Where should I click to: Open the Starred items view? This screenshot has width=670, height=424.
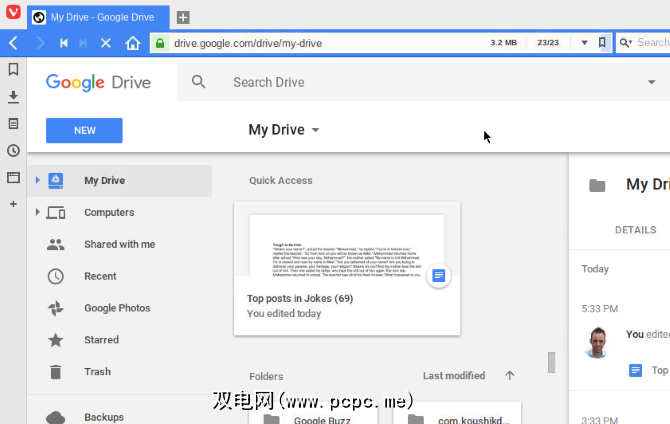click(101, 340)
